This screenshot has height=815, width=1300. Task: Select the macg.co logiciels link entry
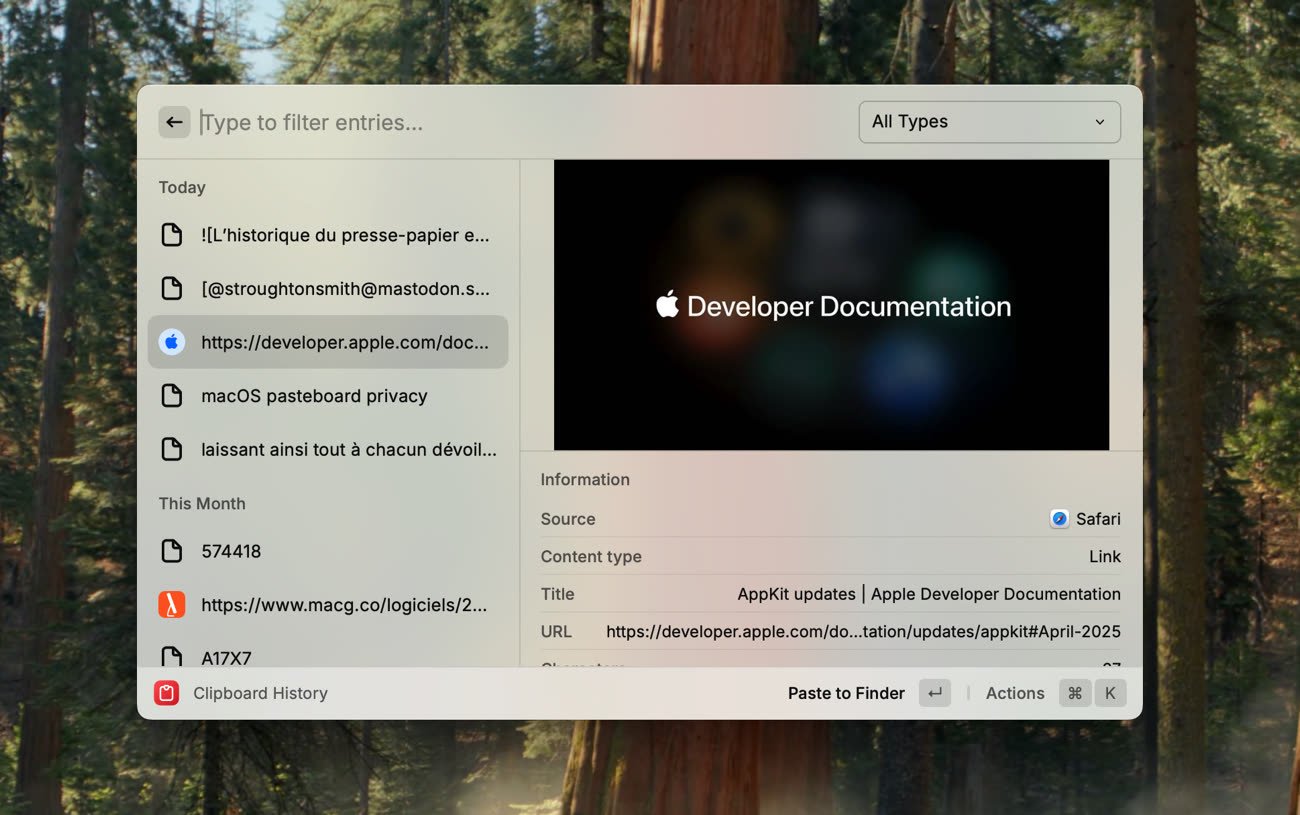coord(328,605)
